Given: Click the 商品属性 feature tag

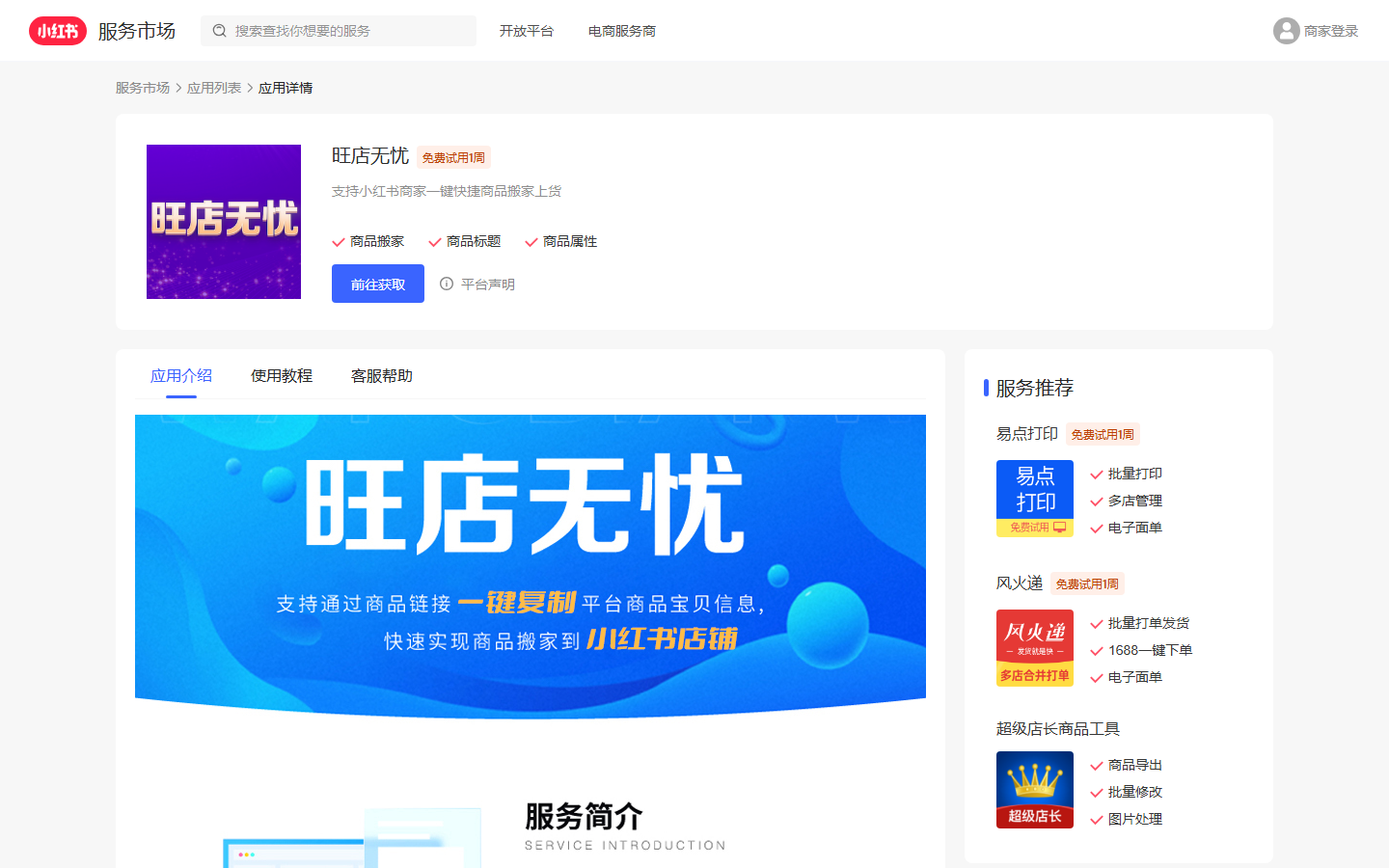Looking at the screenshot, I should point(570,241).
